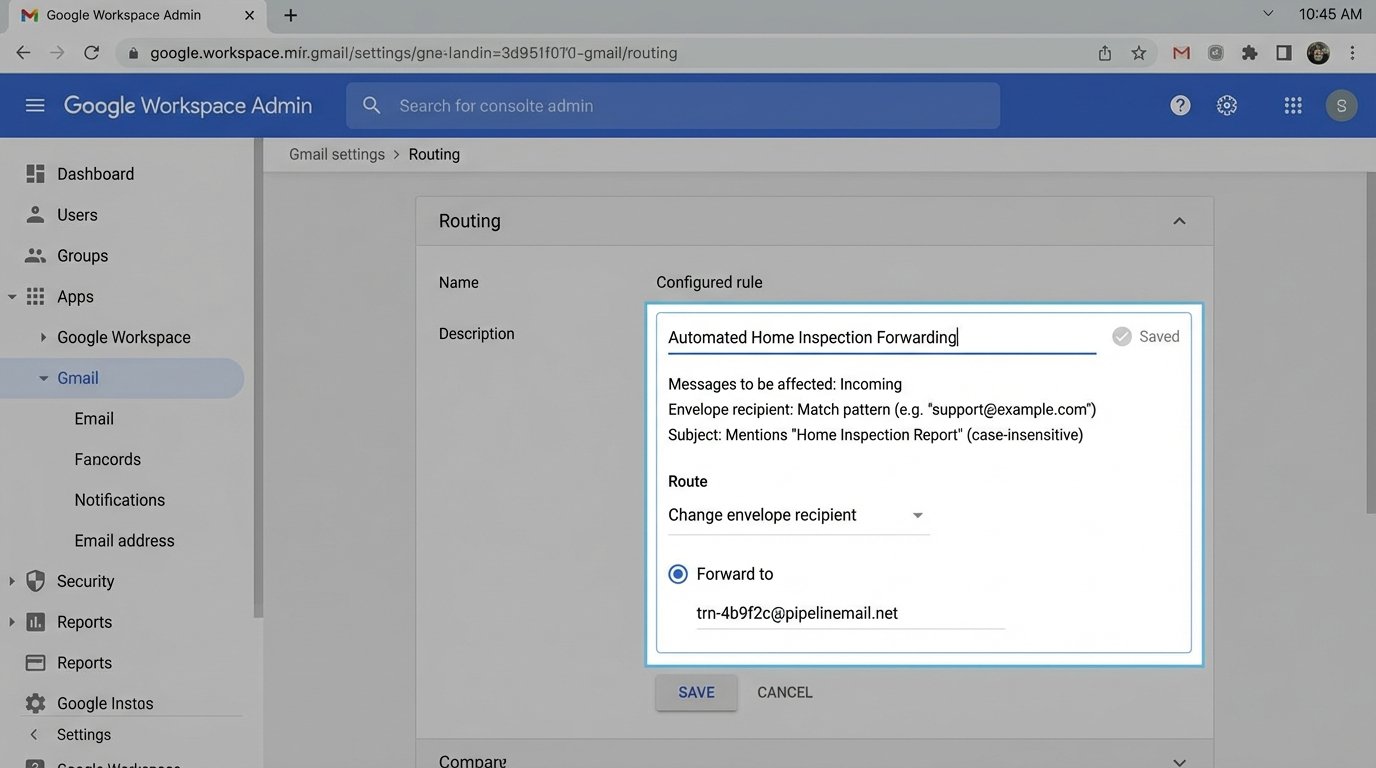
Task: Open the Google apps grid launcher
Action: pyautogui.click(x=1292, y=104)
